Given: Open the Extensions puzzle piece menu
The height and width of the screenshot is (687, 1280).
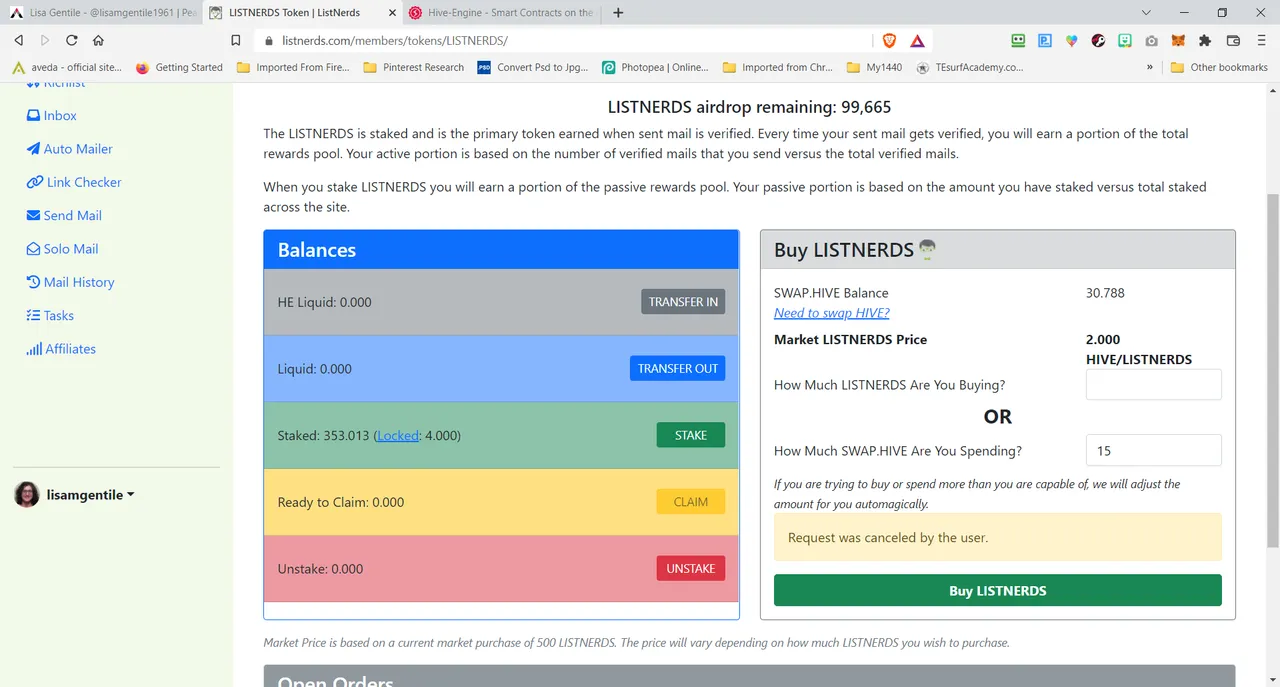Looking at the screenshot, I should coord(1205,40).
